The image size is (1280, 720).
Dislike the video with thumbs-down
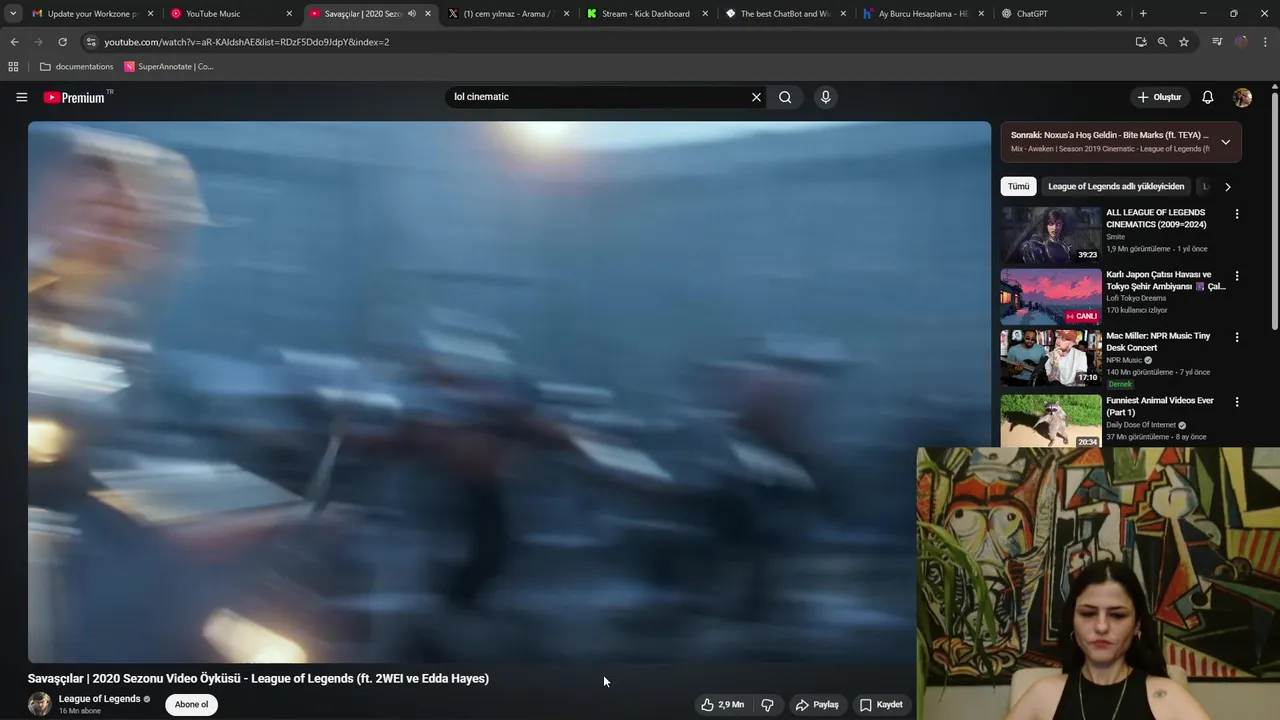pyautogui.click(x=767, y=705)
